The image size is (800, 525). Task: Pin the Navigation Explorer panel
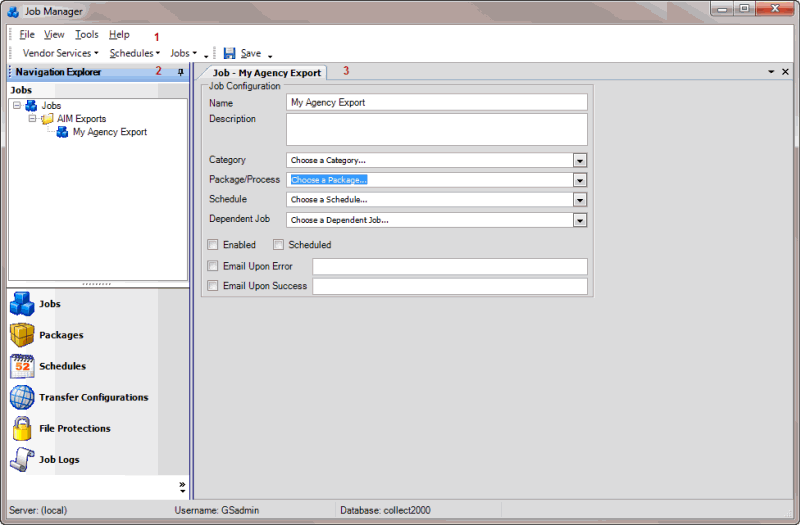pyautogui.click(x=181, y=72)
